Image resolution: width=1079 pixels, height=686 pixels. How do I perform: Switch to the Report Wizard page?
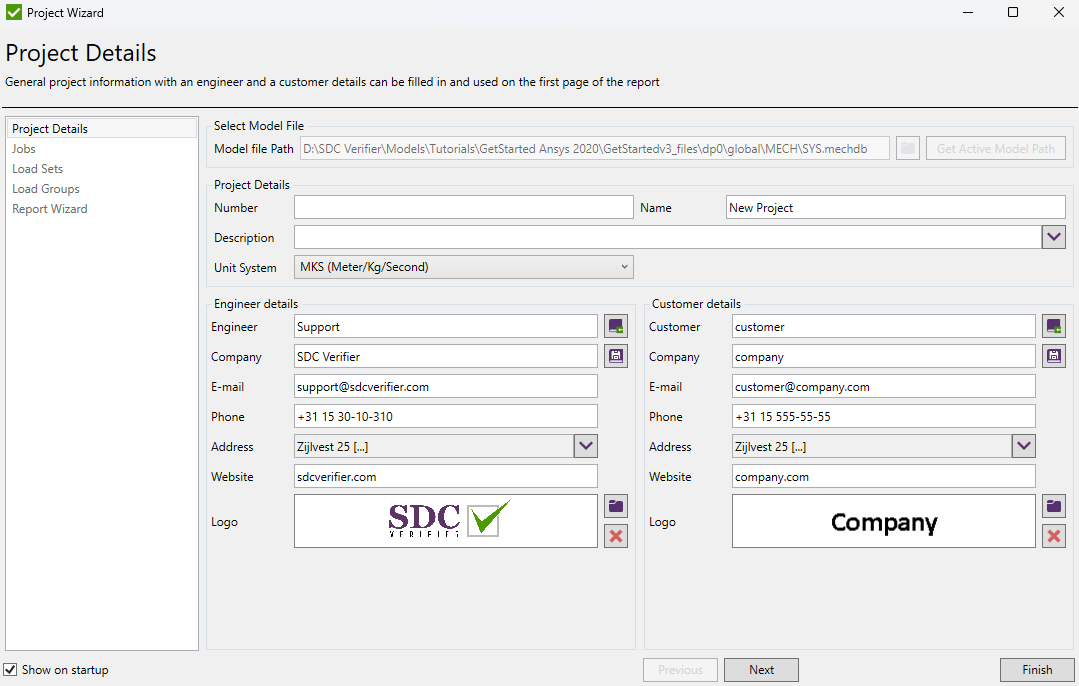(50, 208)
